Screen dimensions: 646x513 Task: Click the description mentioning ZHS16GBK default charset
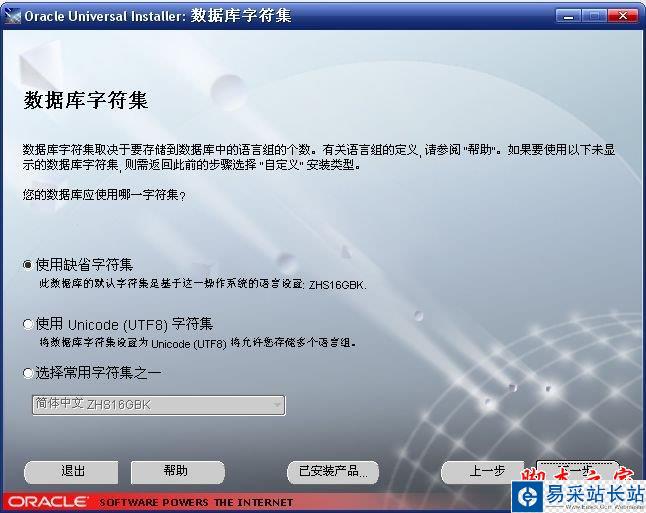click(202, 284)
